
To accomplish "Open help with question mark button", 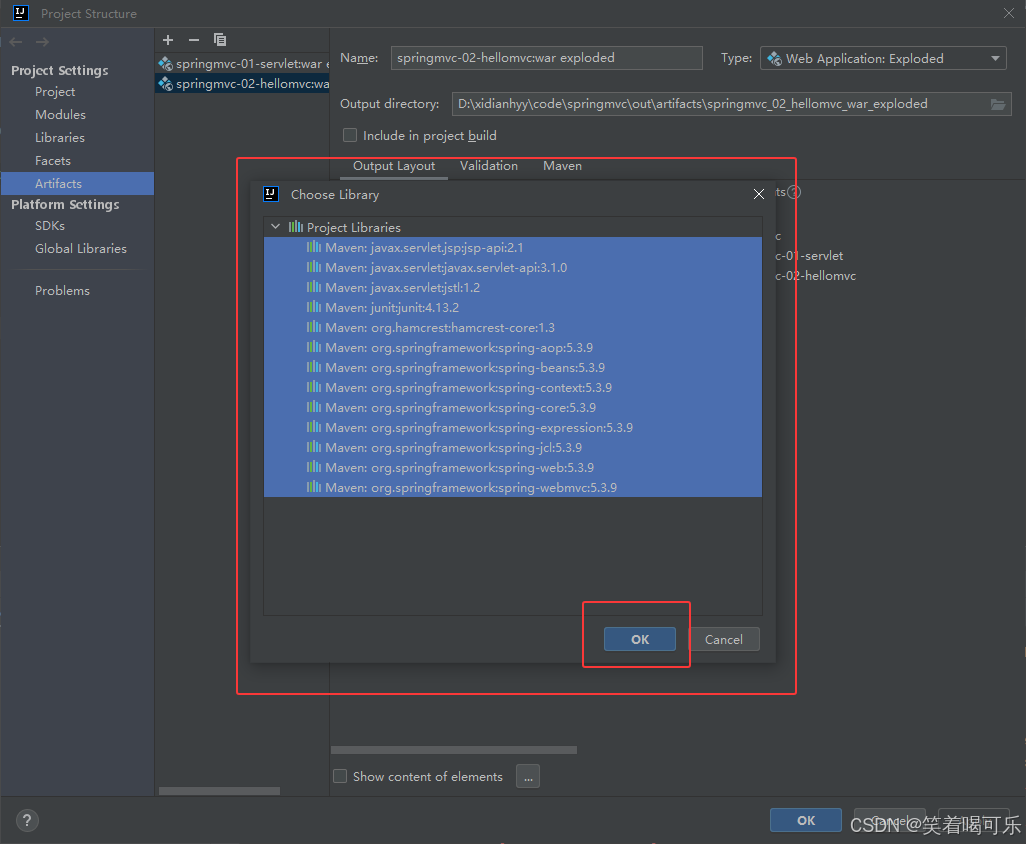I will click(x=27, y=820).
